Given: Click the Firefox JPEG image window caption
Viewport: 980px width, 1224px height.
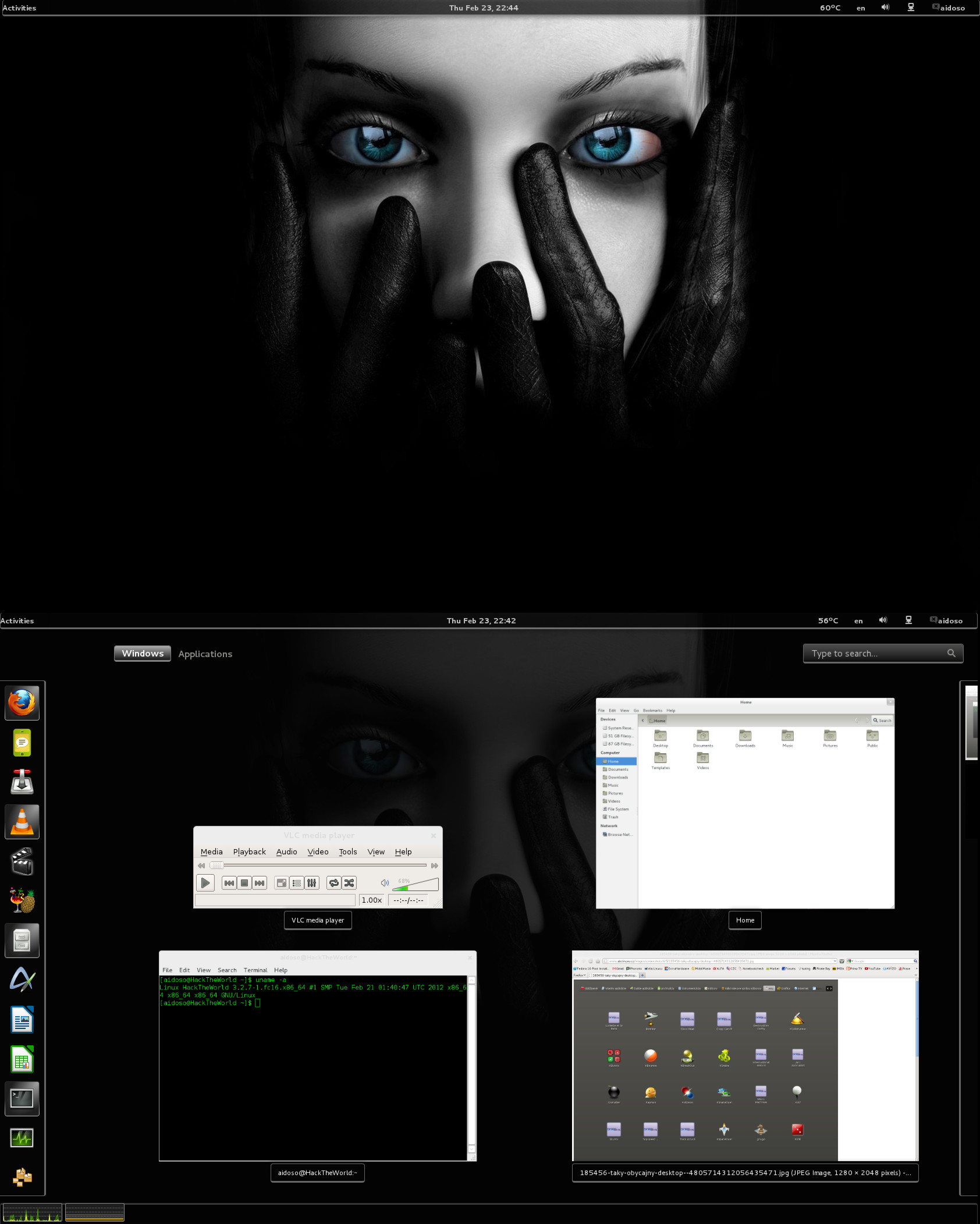Looking at the screenshot, I should coord(745,1173).
